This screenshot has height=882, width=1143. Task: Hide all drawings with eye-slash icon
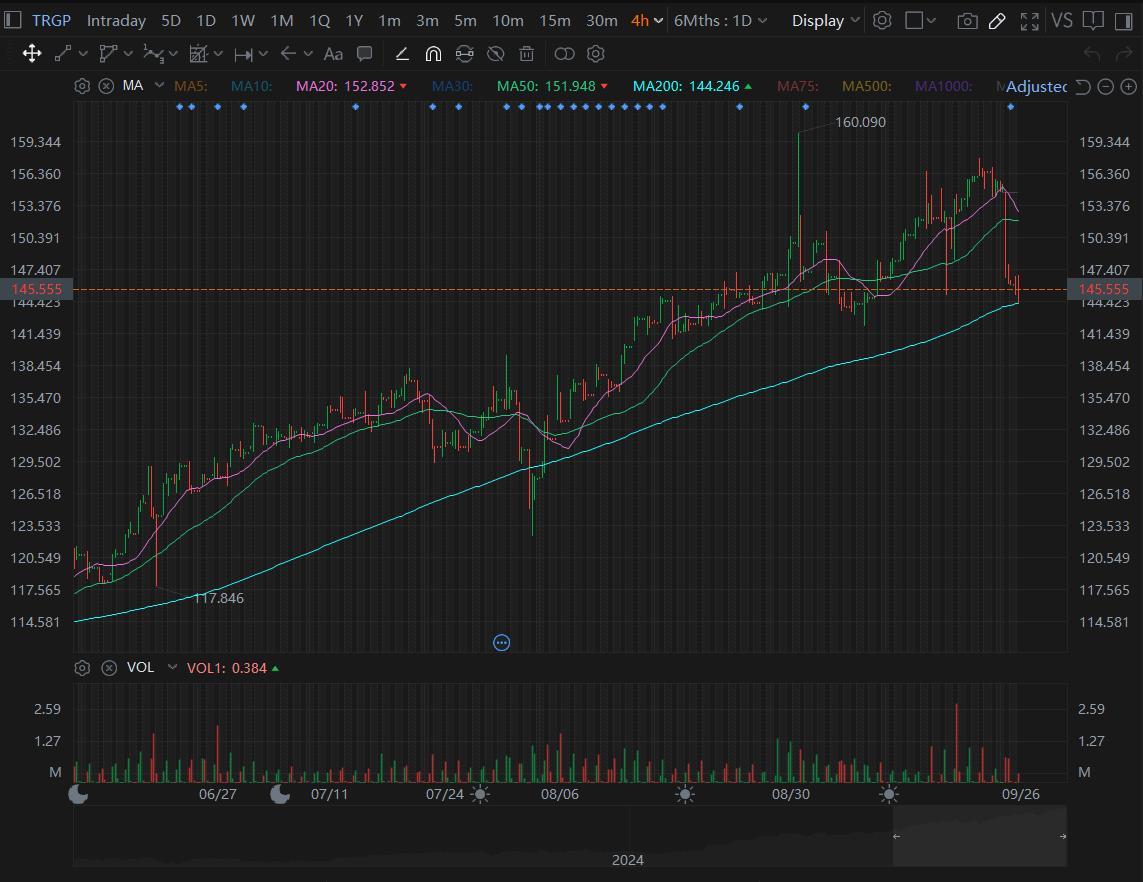(496, 53)
